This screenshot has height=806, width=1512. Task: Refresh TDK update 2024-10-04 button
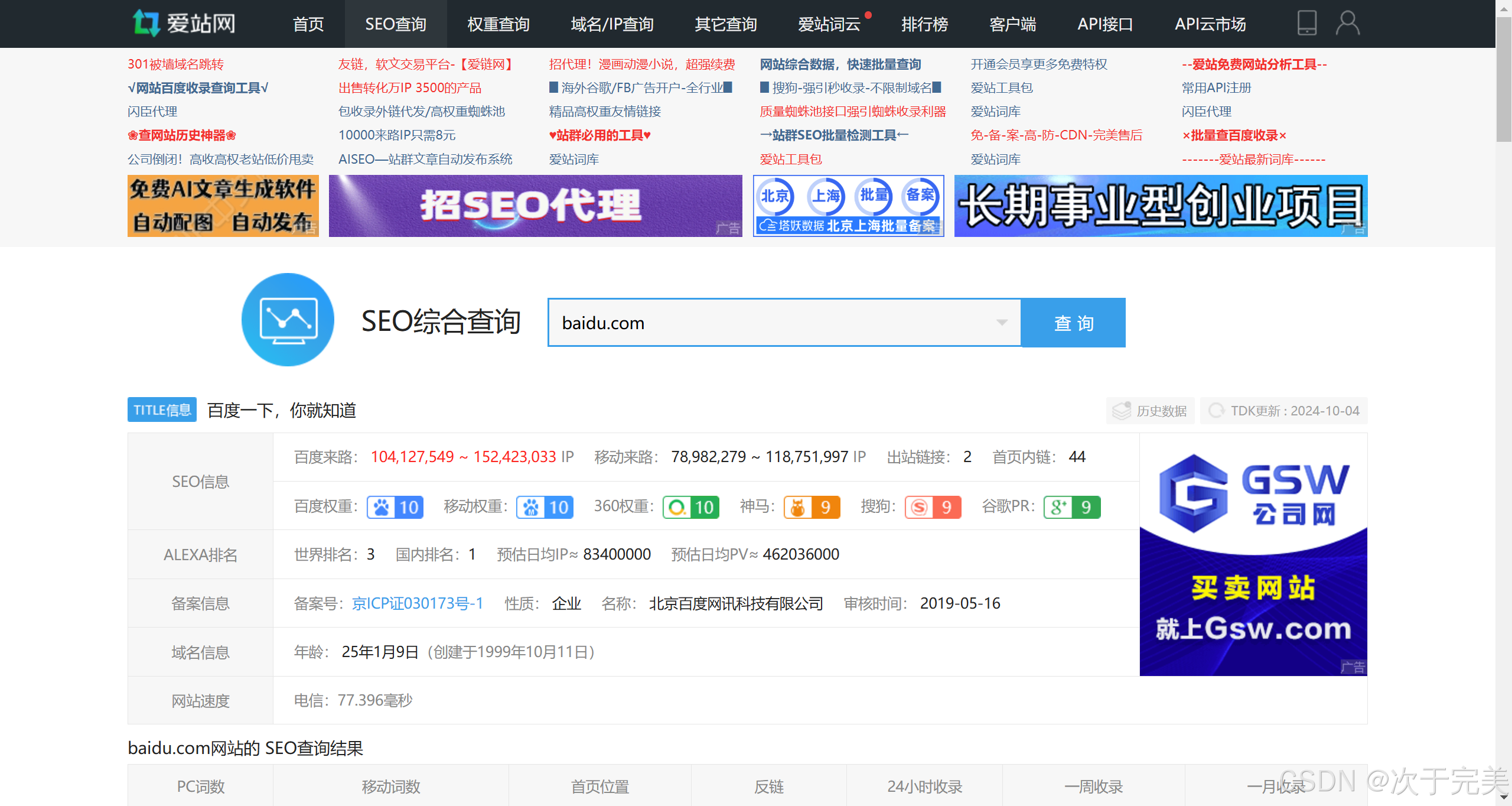[x=1284, y=411]
